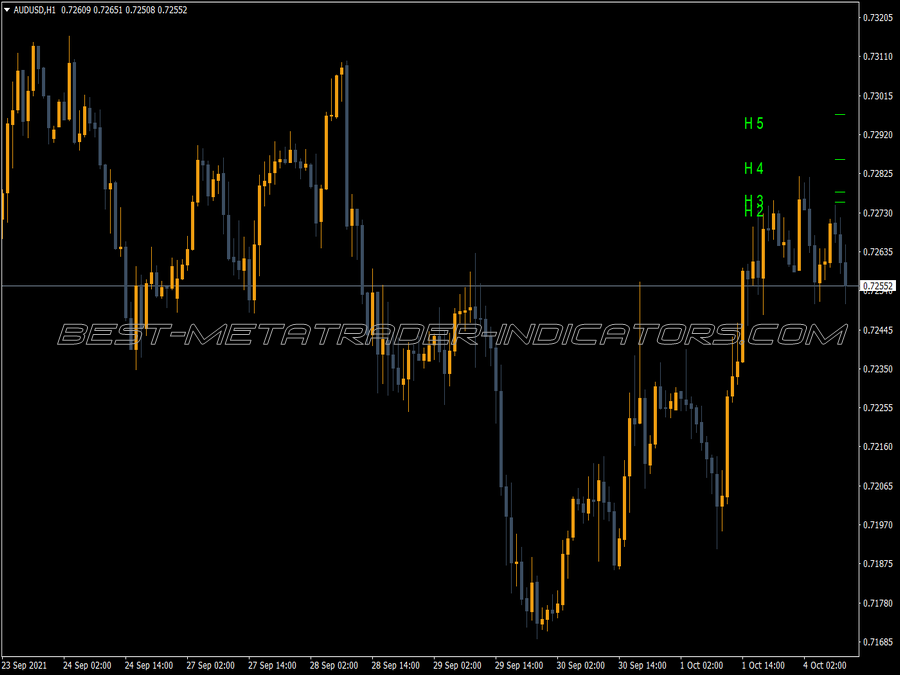The width and height of the screenshot is (900, 675).
Task: Click the chart menu triangle beside AUDUSD,H1
Action: pos(7,10)
